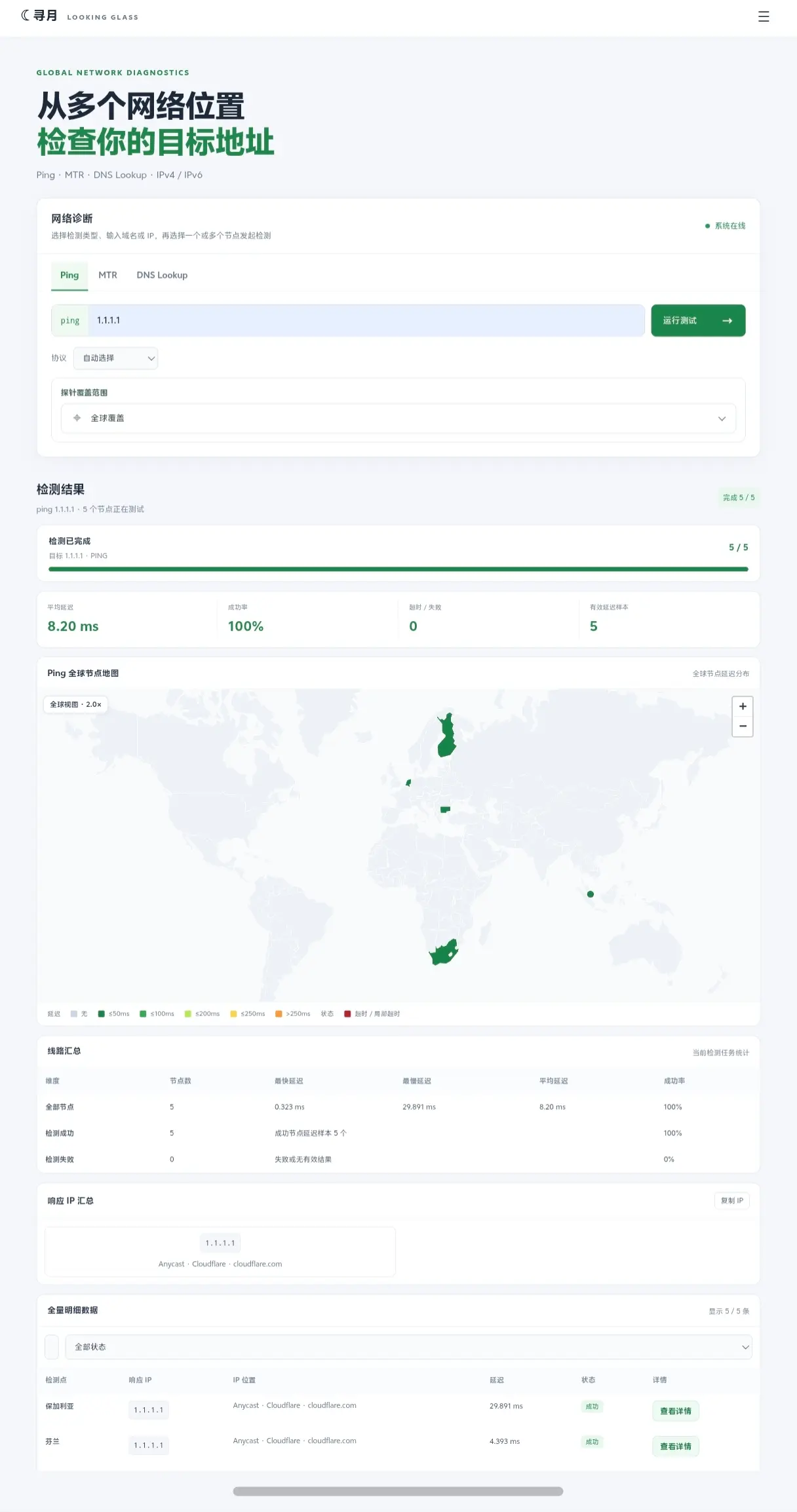
Task: Click the moon logo icon
Action: [26, 15]
